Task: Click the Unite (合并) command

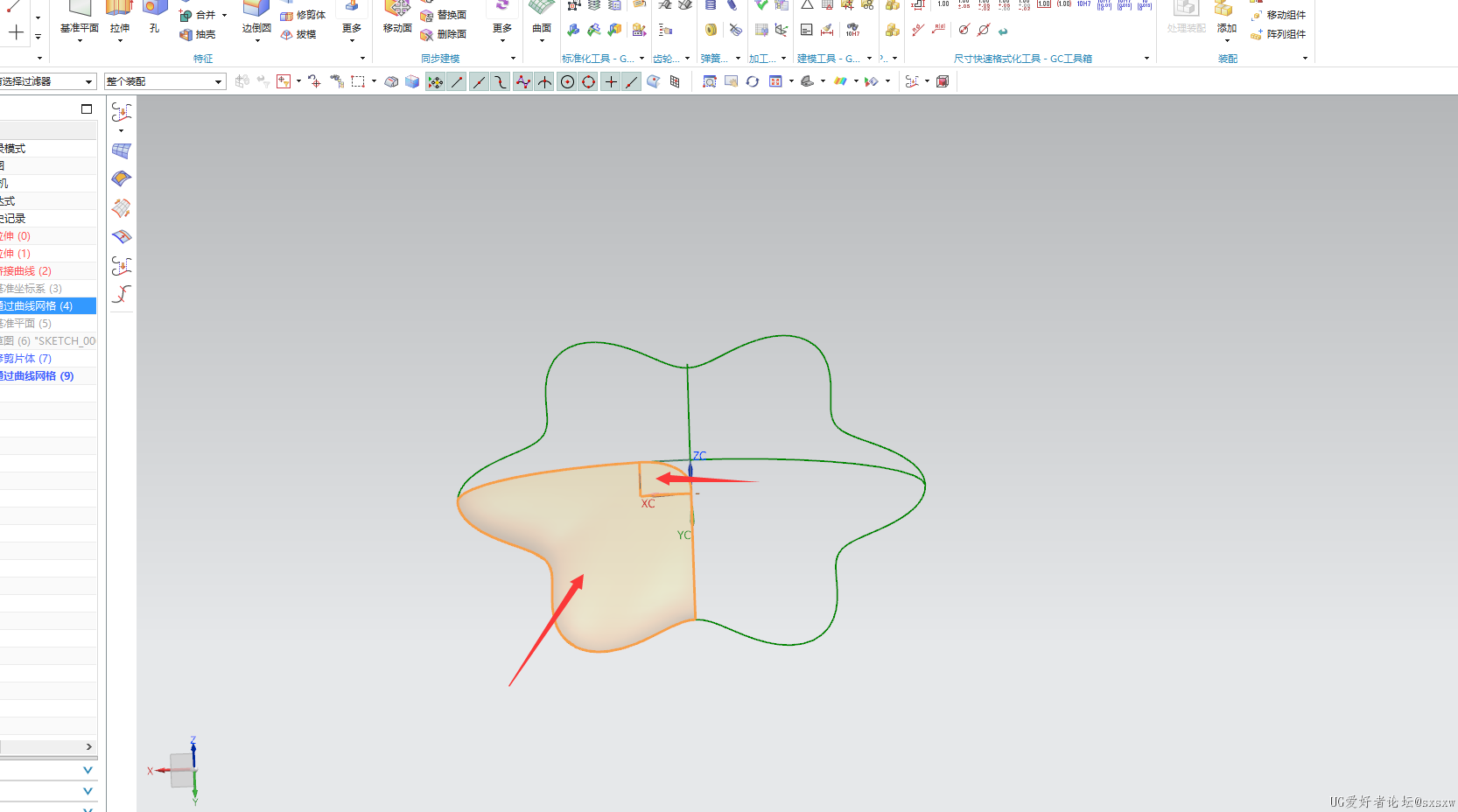Action: [198, 15]
